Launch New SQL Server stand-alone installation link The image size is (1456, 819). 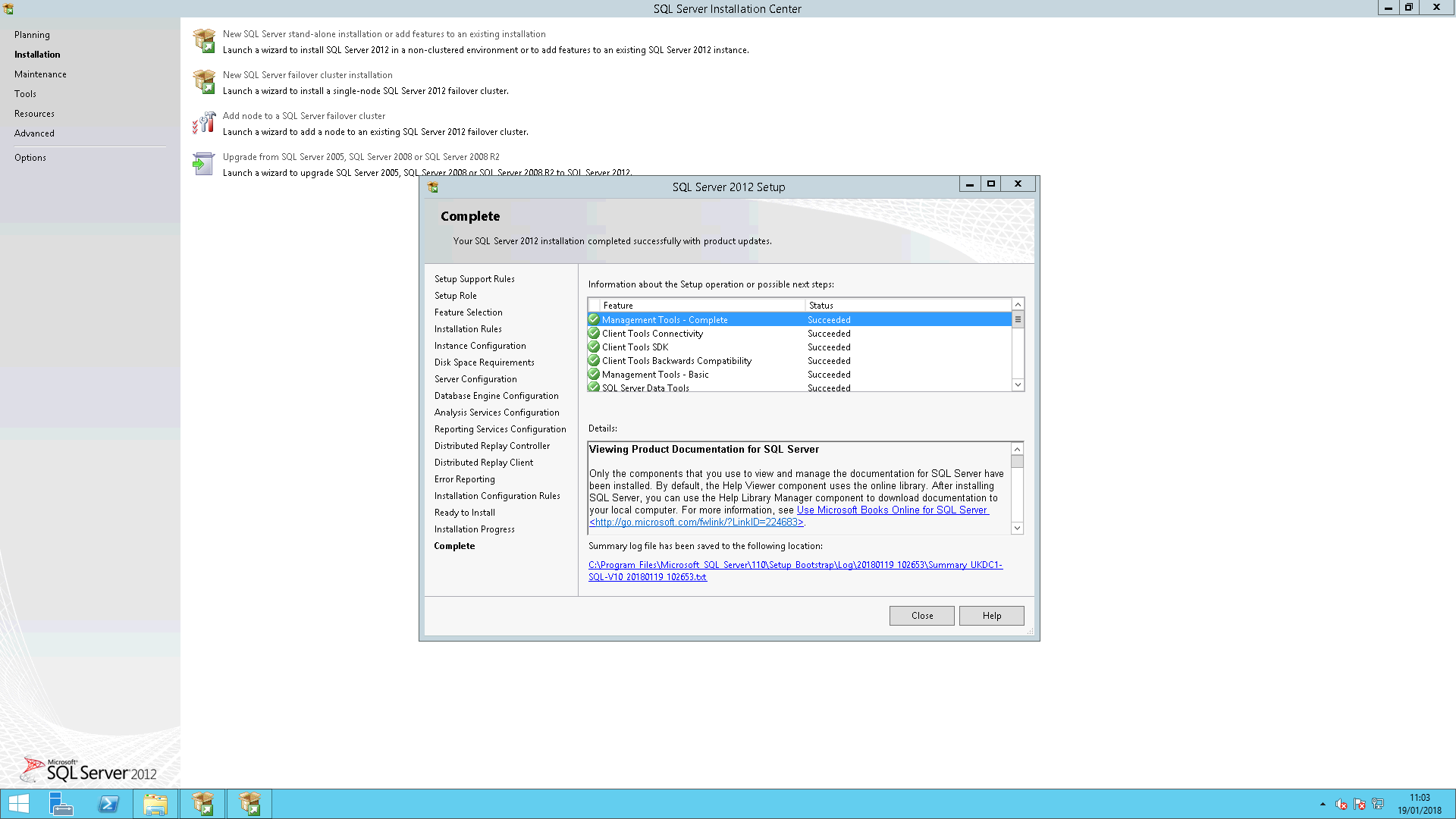pos(384,34)
